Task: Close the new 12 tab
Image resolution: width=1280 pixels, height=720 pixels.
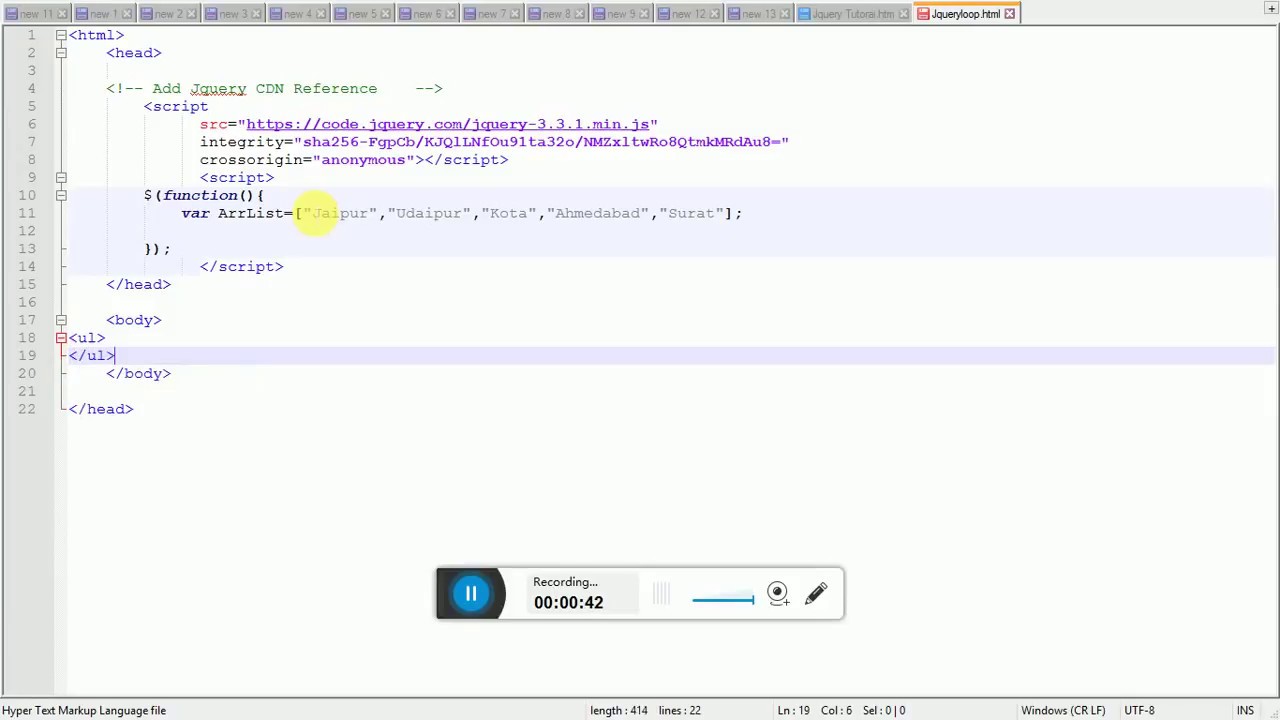Action: 714,14
